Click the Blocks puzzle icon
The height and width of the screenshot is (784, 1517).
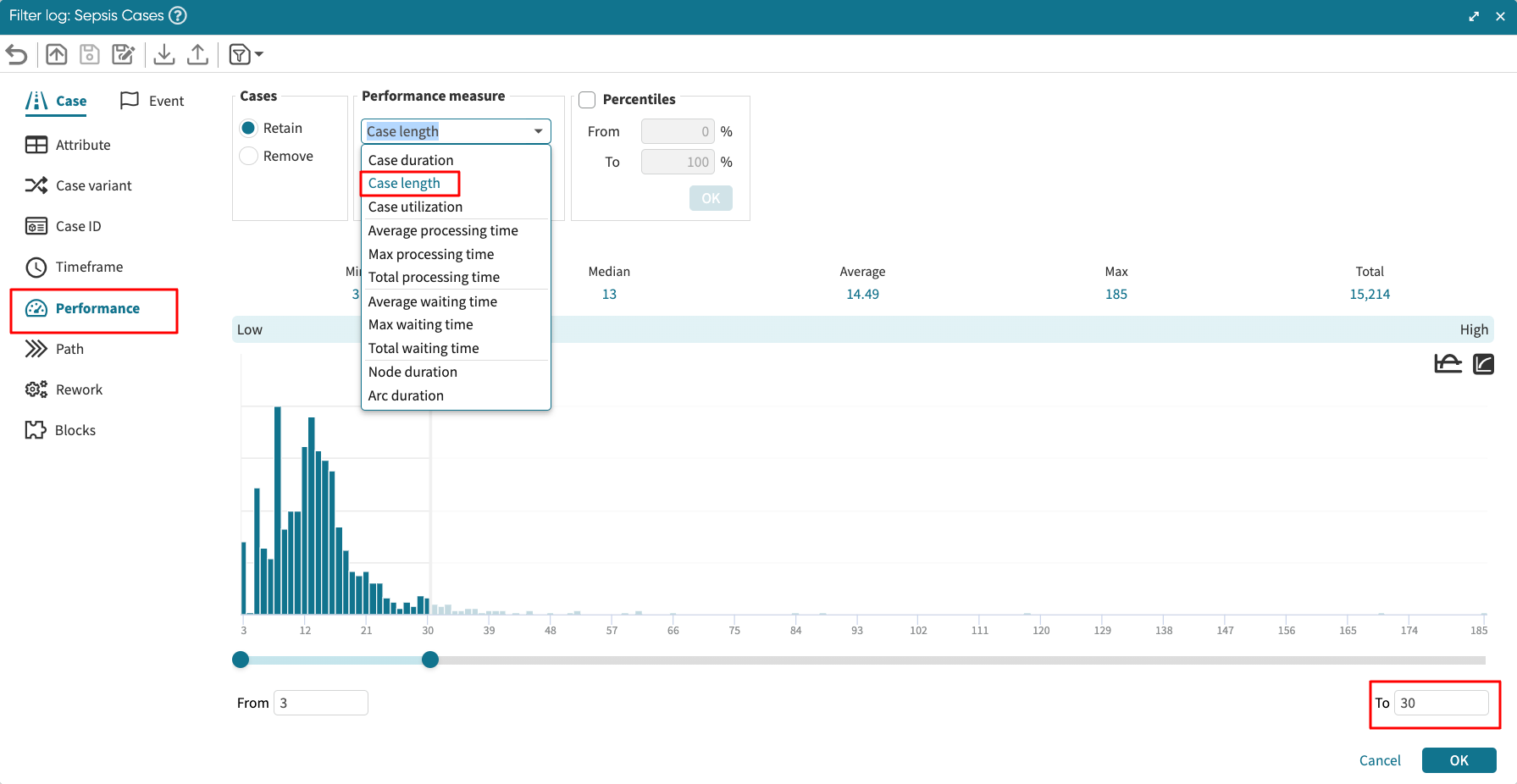coord(36,430)
